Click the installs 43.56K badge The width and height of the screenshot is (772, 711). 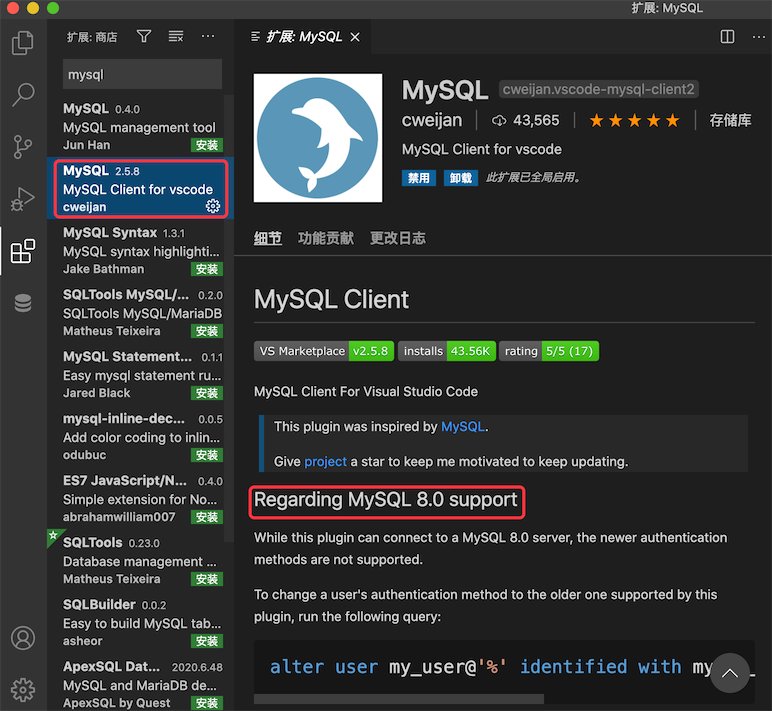pyautogui.click(x=447, y=351)
